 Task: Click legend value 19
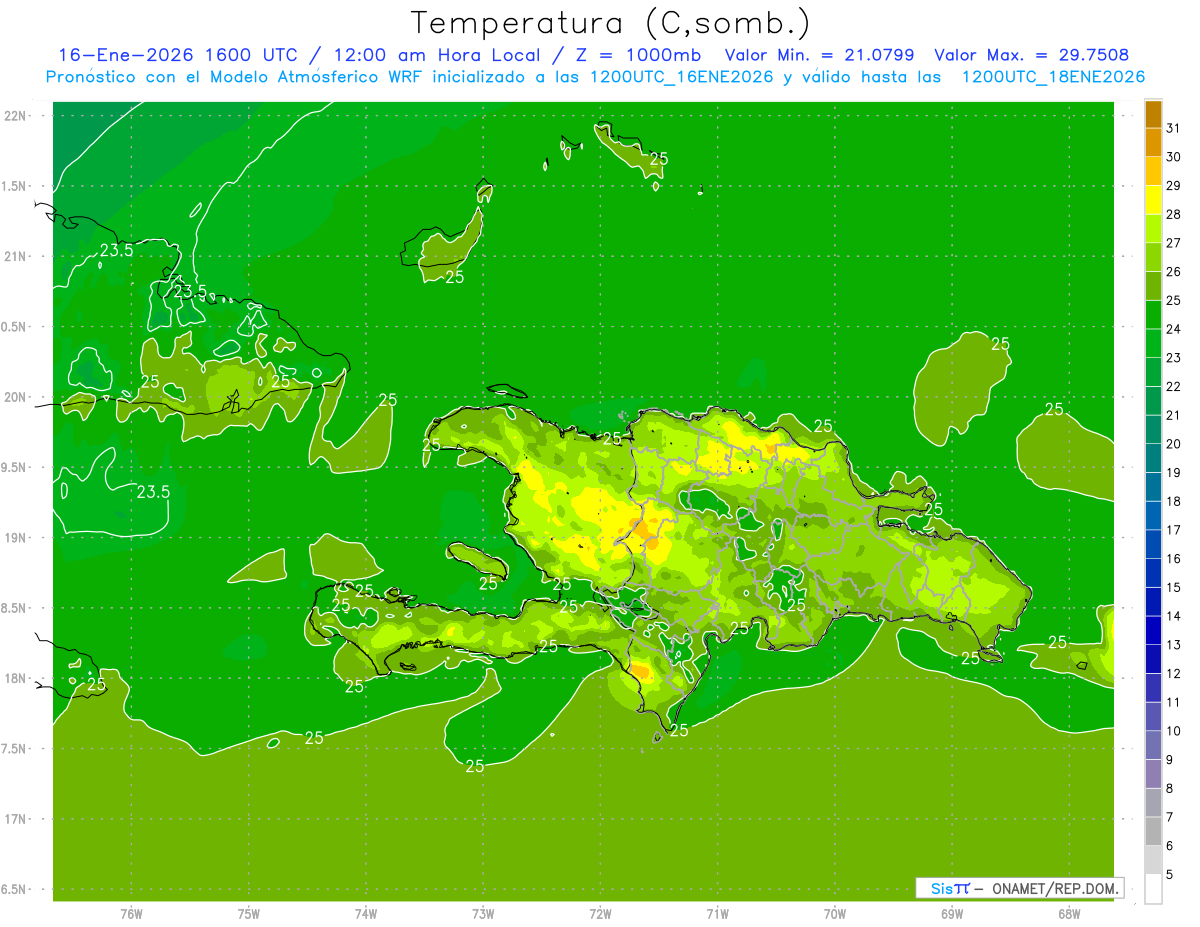coord(1173,472)
